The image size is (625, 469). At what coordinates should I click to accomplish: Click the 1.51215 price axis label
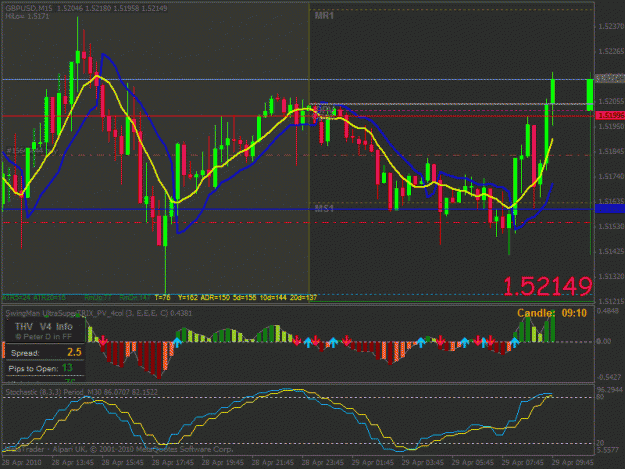point(611,301)
